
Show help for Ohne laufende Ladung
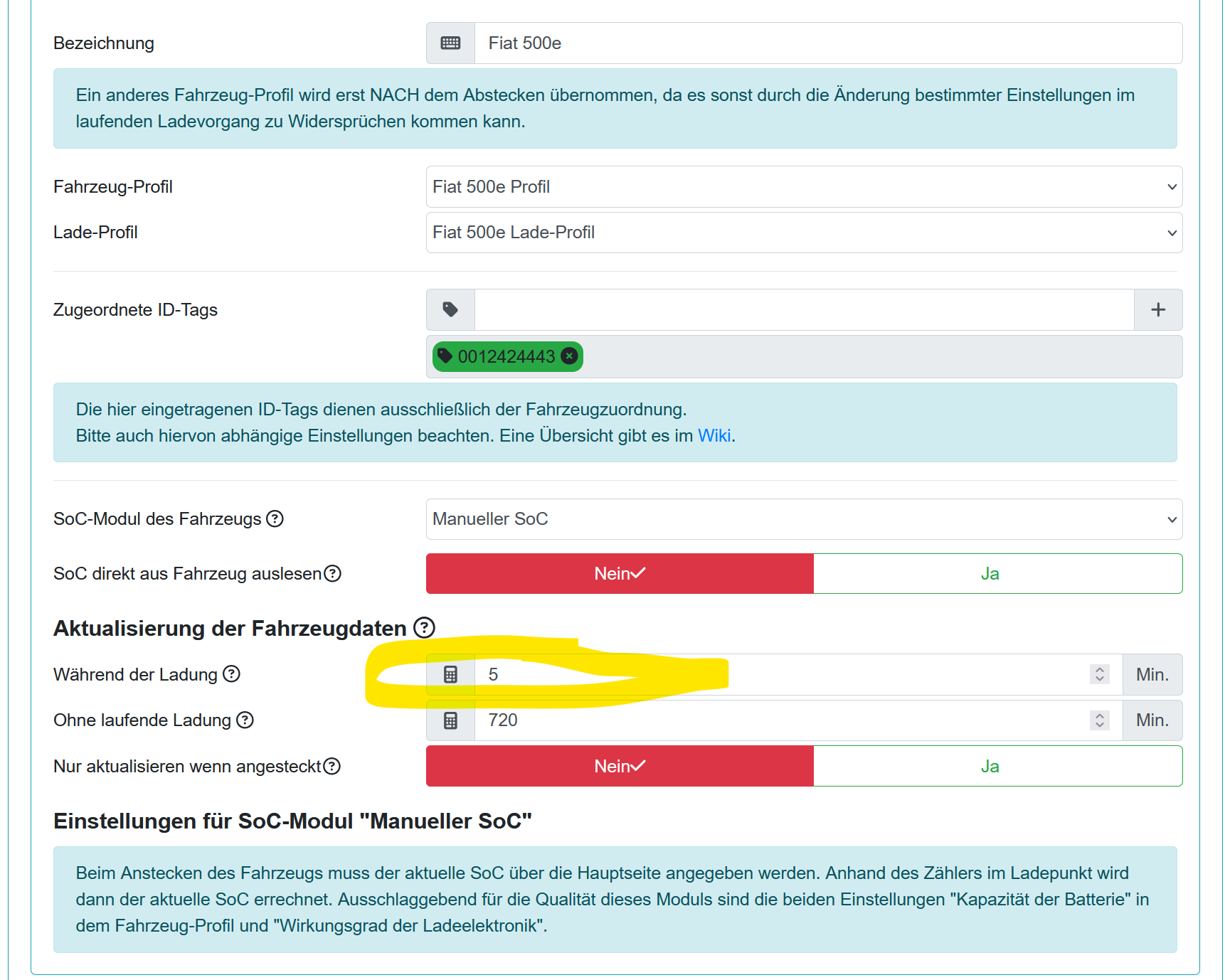(245, 720)
